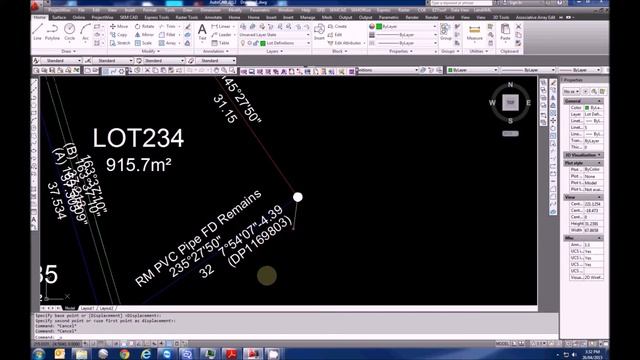Open the Adobe Reader taskbar icon
Viewport: 640px width, 360px height.
(231, 354)
